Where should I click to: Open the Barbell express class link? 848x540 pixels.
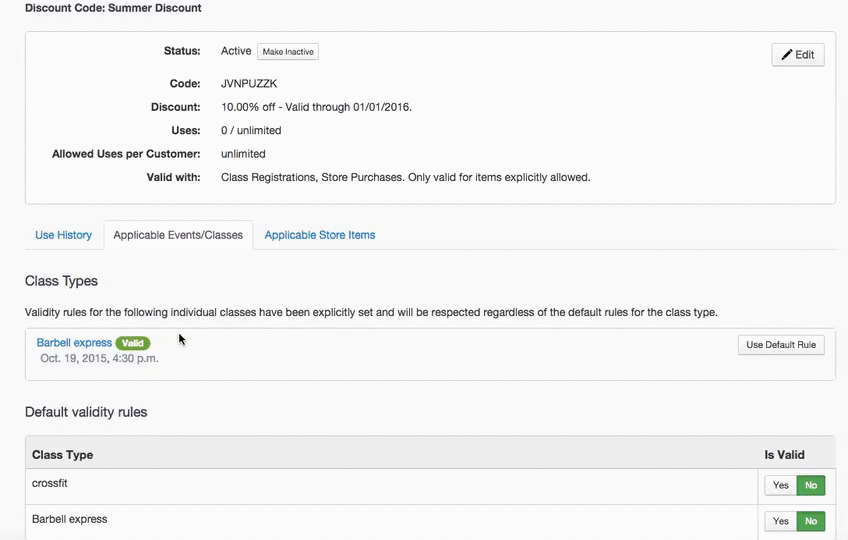pyautogui.click(x=74, y=343)
